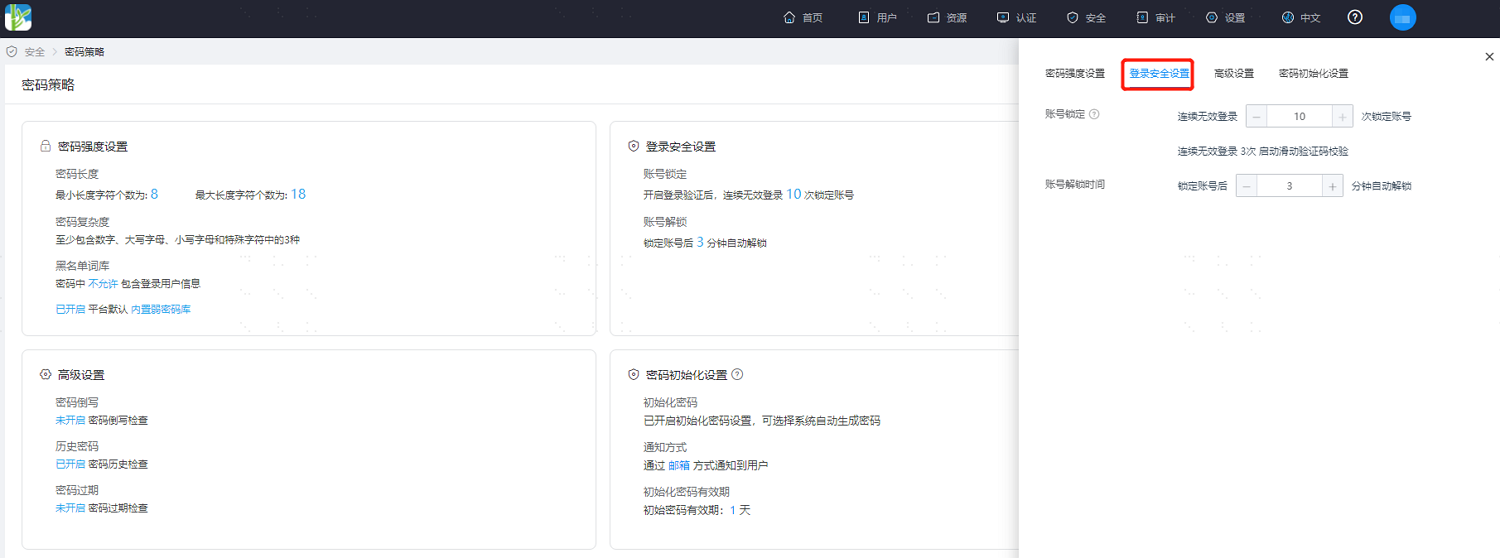Screen dimensions: 1500x558
Task: Open the 设置 settings menu
Action: point(1225,18)
